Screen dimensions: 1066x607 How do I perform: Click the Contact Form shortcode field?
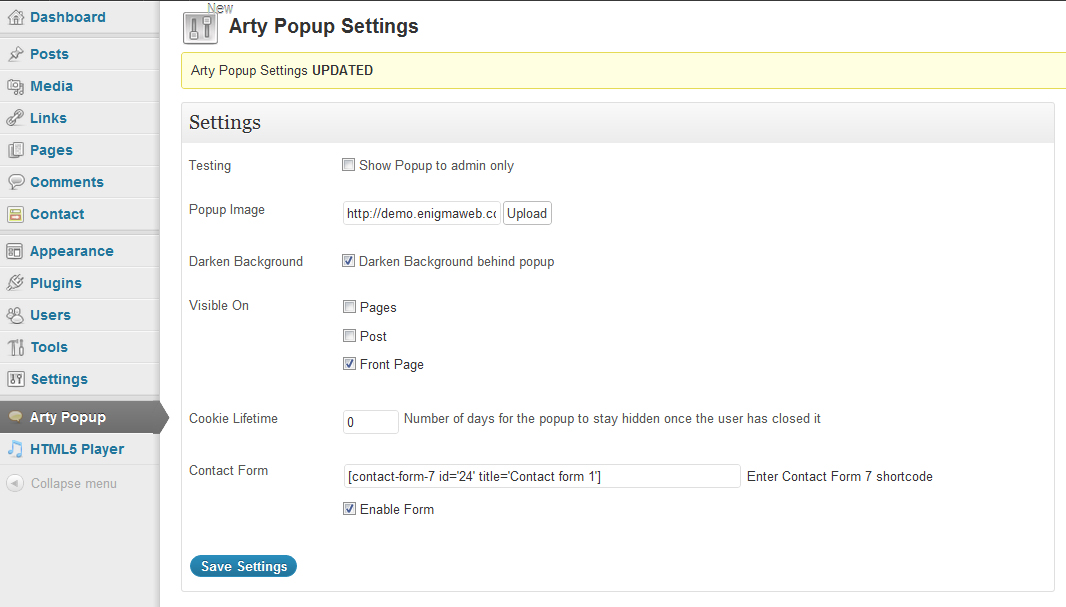tap(542, 476)
